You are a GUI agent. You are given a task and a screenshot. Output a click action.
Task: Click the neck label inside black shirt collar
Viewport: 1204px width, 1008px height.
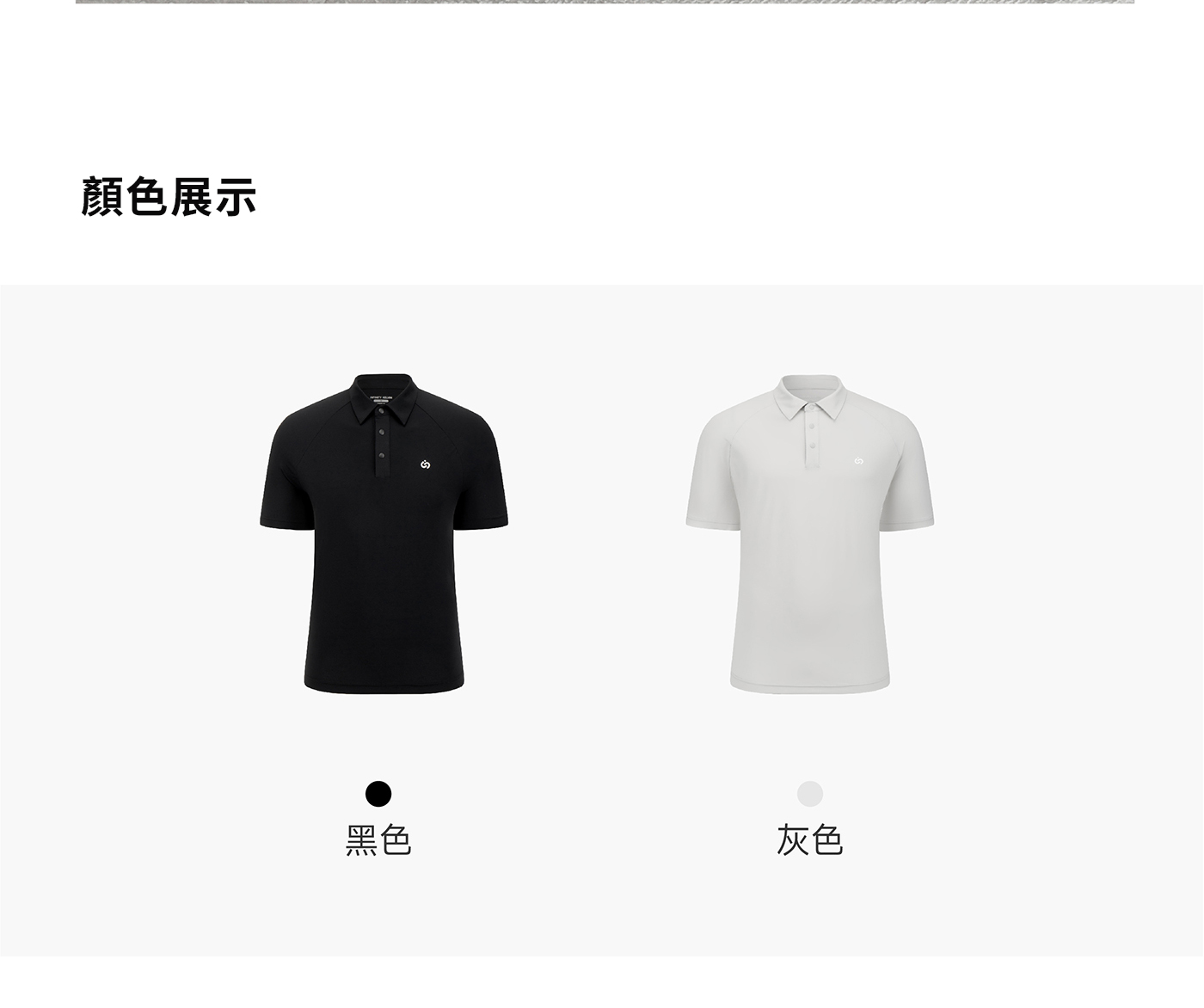pyautogui.click(x=381, y=399)
